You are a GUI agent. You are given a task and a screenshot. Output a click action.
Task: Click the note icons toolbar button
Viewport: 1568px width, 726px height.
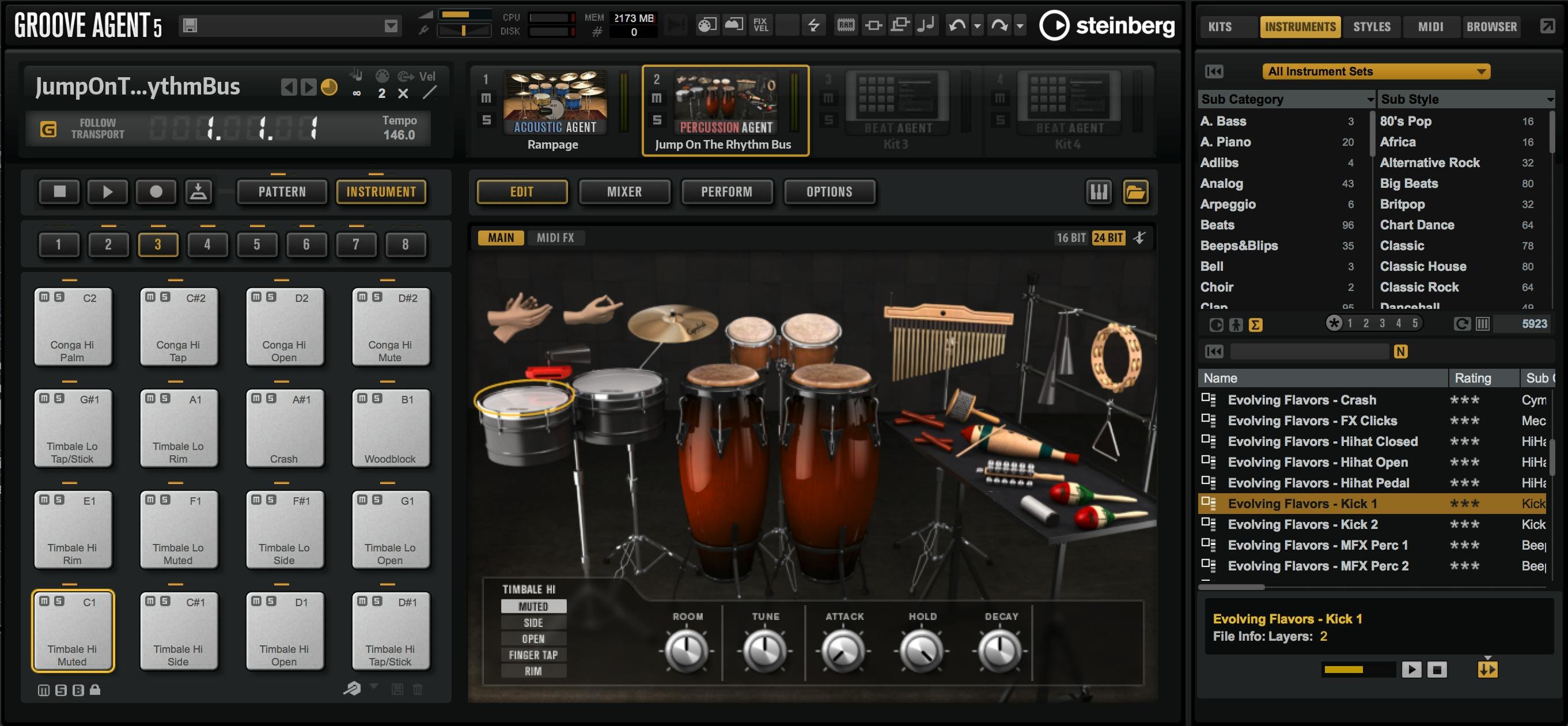click(x=926, y=25)
